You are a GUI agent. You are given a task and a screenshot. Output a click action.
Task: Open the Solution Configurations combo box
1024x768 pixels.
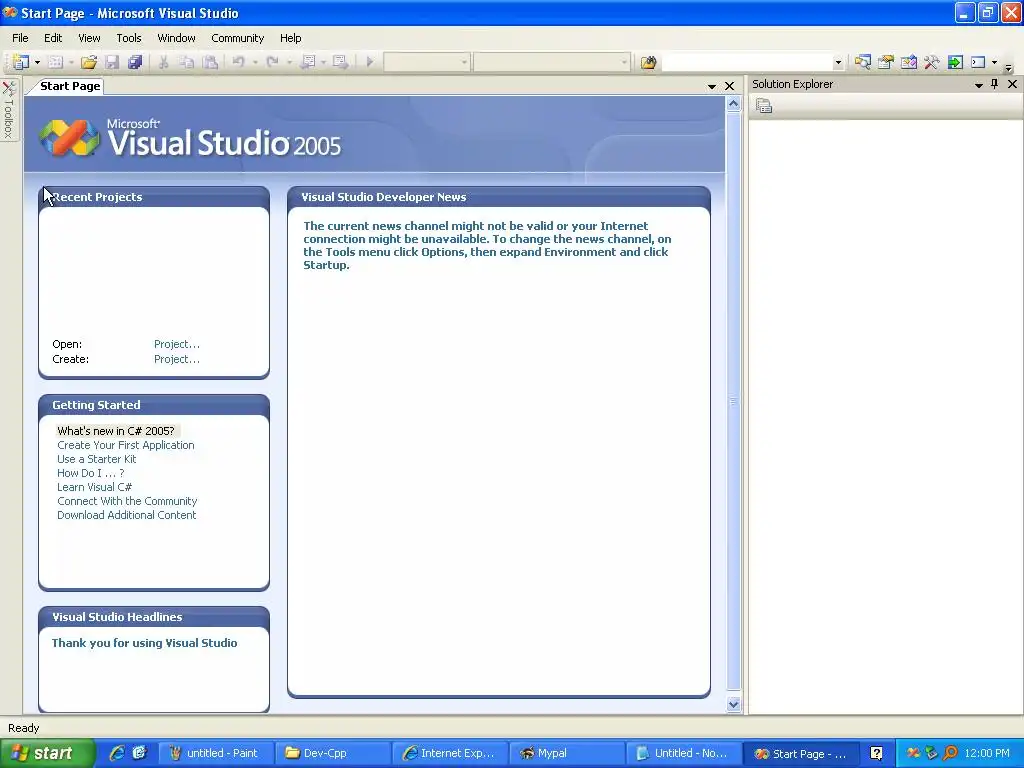[x=426, y=62]
